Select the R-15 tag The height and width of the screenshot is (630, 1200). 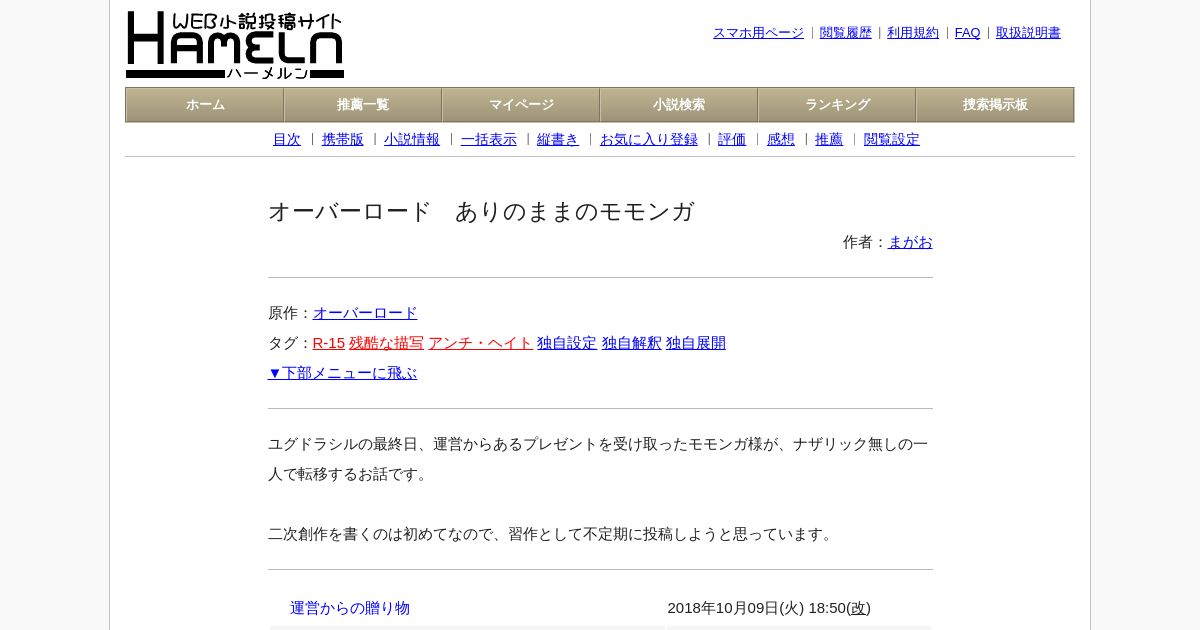[329, 343]
